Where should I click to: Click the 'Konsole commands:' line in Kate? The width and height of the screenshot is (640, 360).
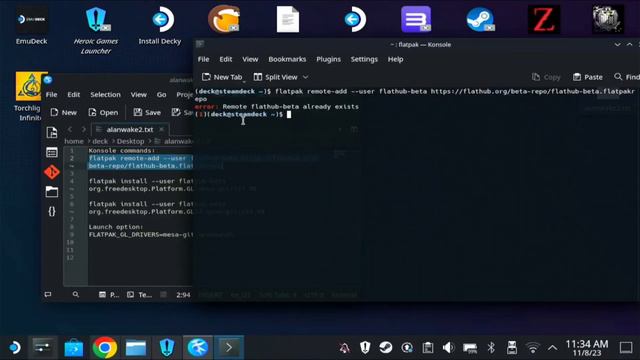(x=122, y=151)
